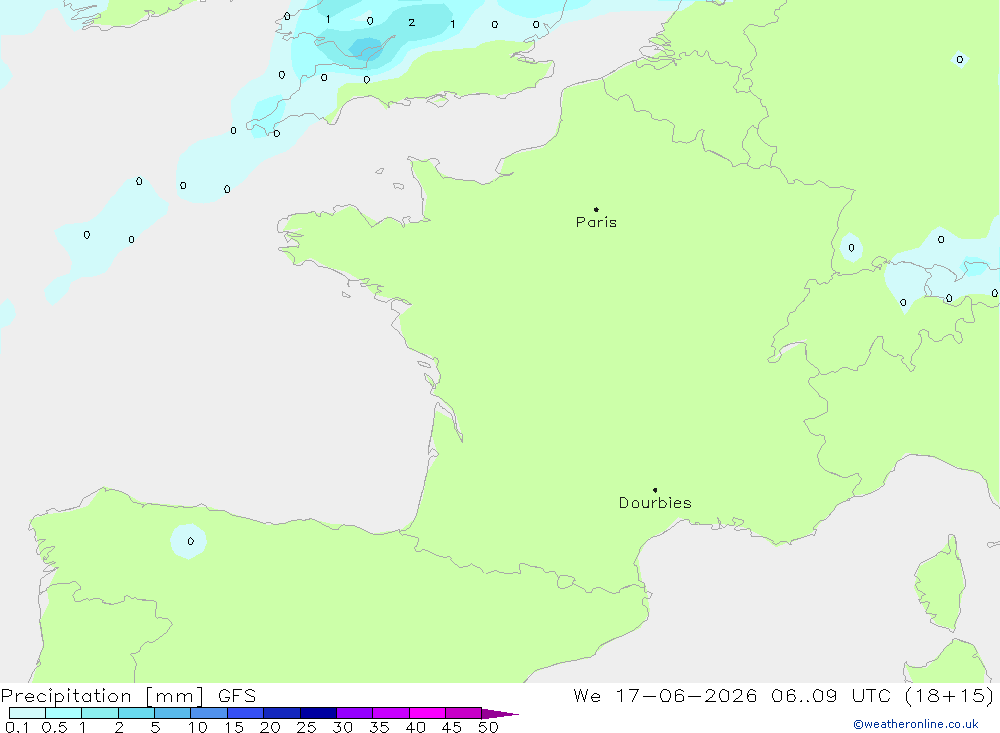Click the 5 mm blue legend swatch

[x=172, y=713]
